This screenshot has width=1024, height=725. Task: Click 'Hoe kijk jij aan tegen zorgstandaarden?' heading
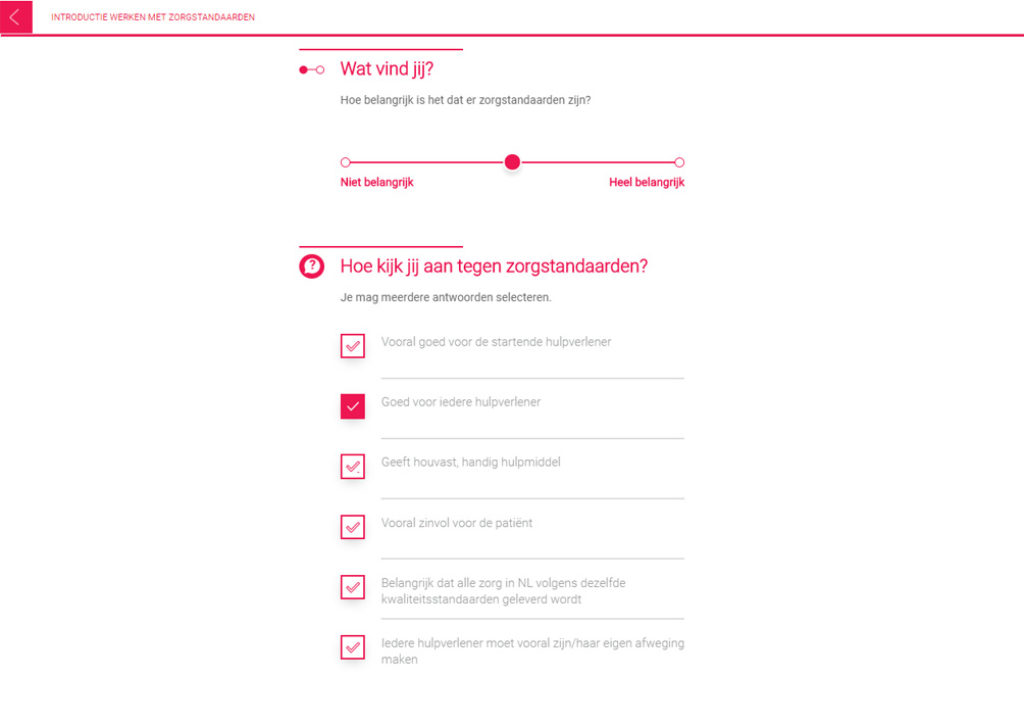pyautogui.click(x=494, y=266)
